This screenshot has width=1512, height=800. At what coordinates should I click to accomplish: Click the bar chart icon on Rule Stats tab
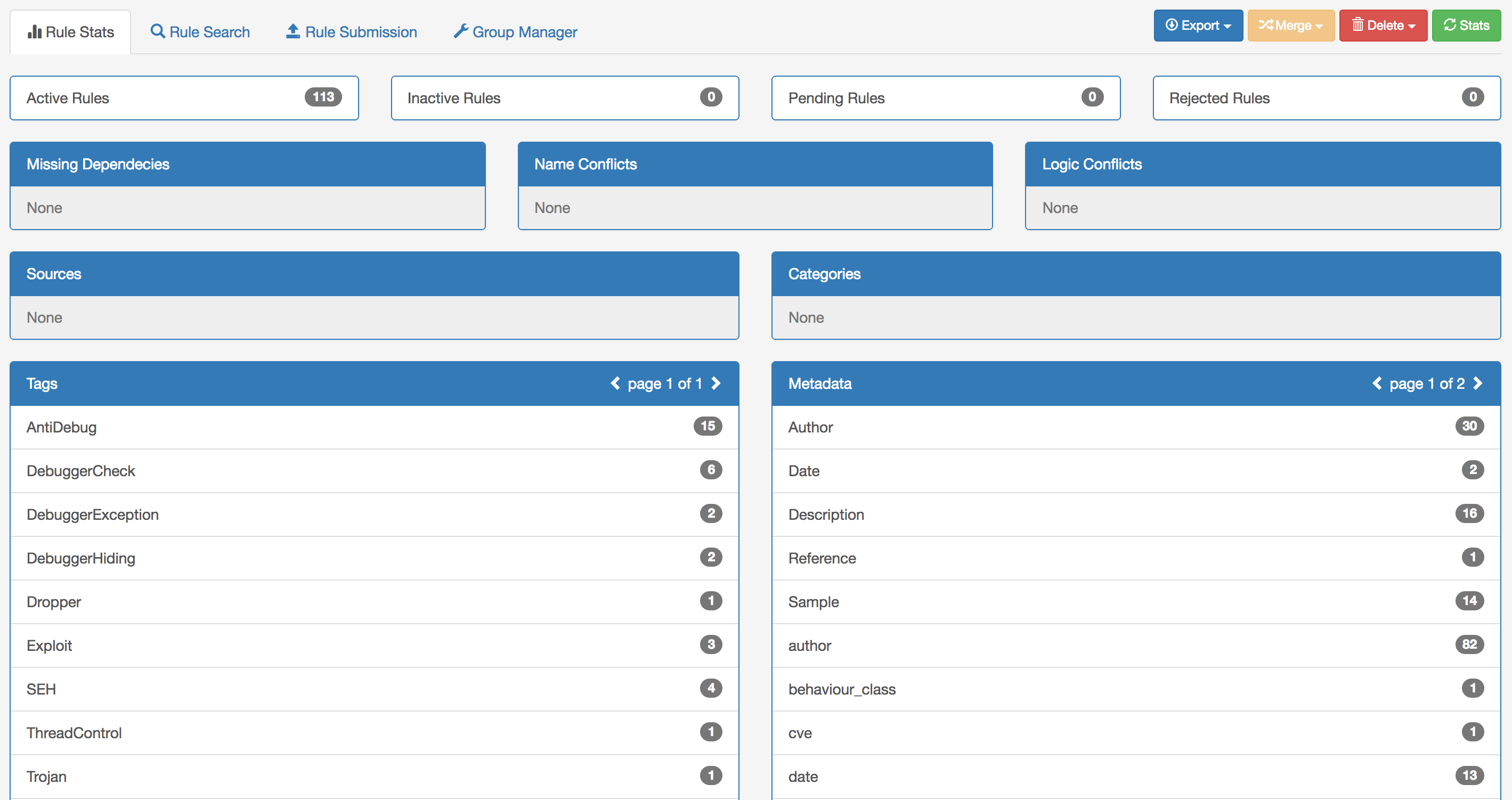35,32
